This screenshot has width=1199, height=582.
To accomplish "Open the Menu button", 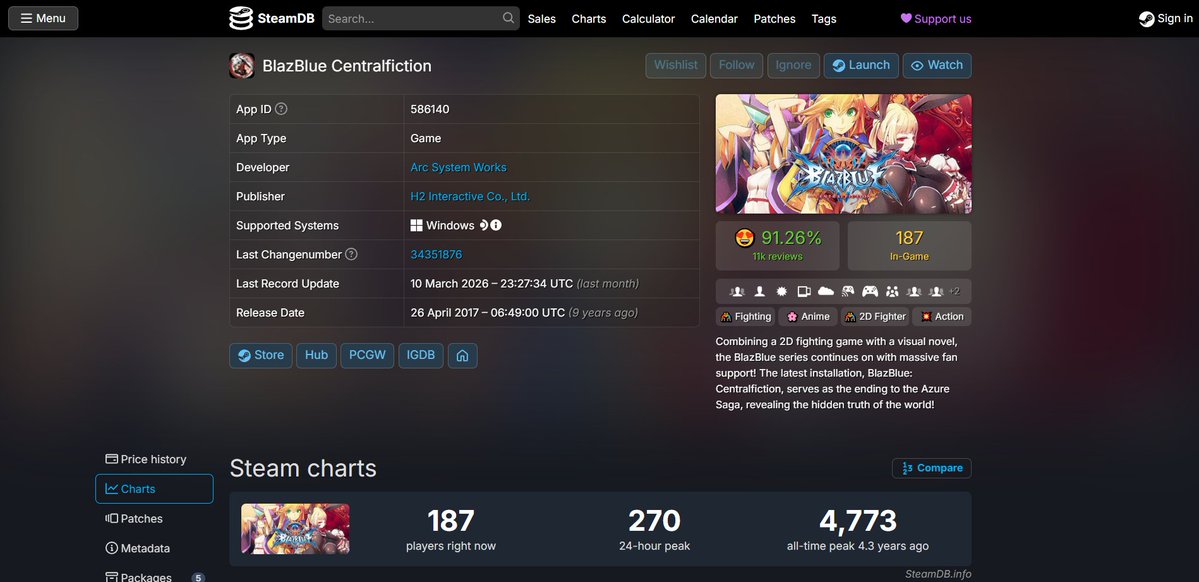I will [43, 18].
